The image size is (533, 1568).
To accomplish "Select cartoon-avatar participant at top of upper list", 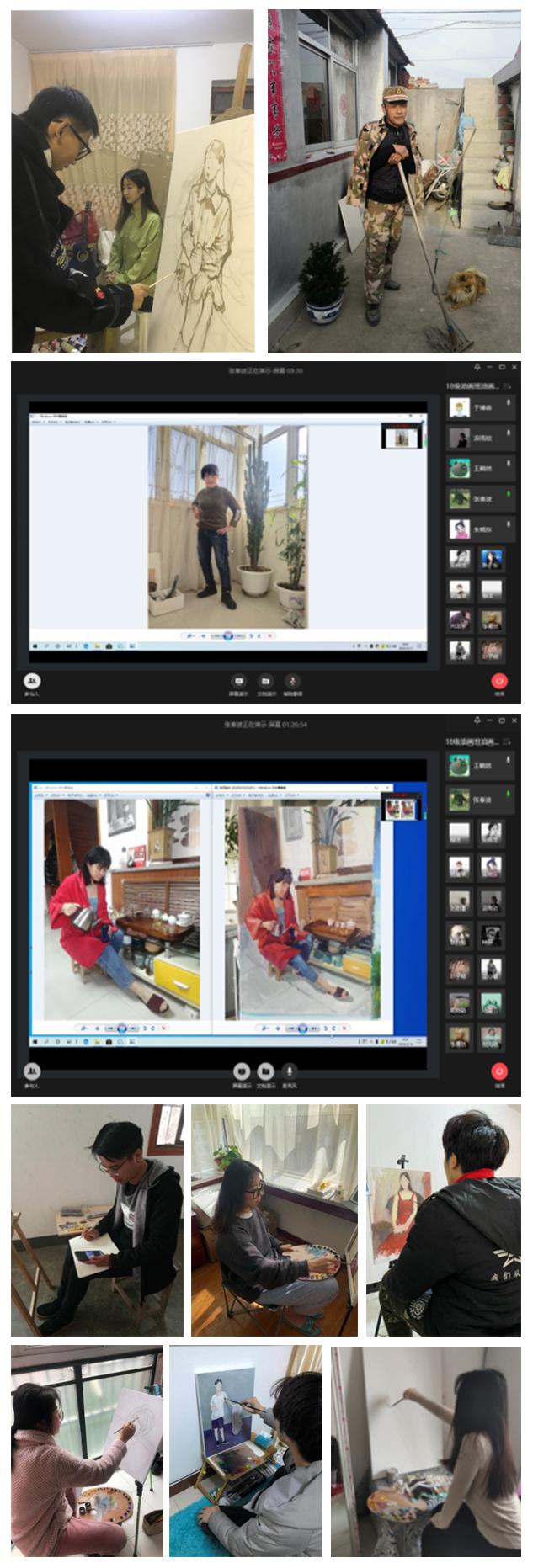I will pyautogui.click(x=459, y=408).
